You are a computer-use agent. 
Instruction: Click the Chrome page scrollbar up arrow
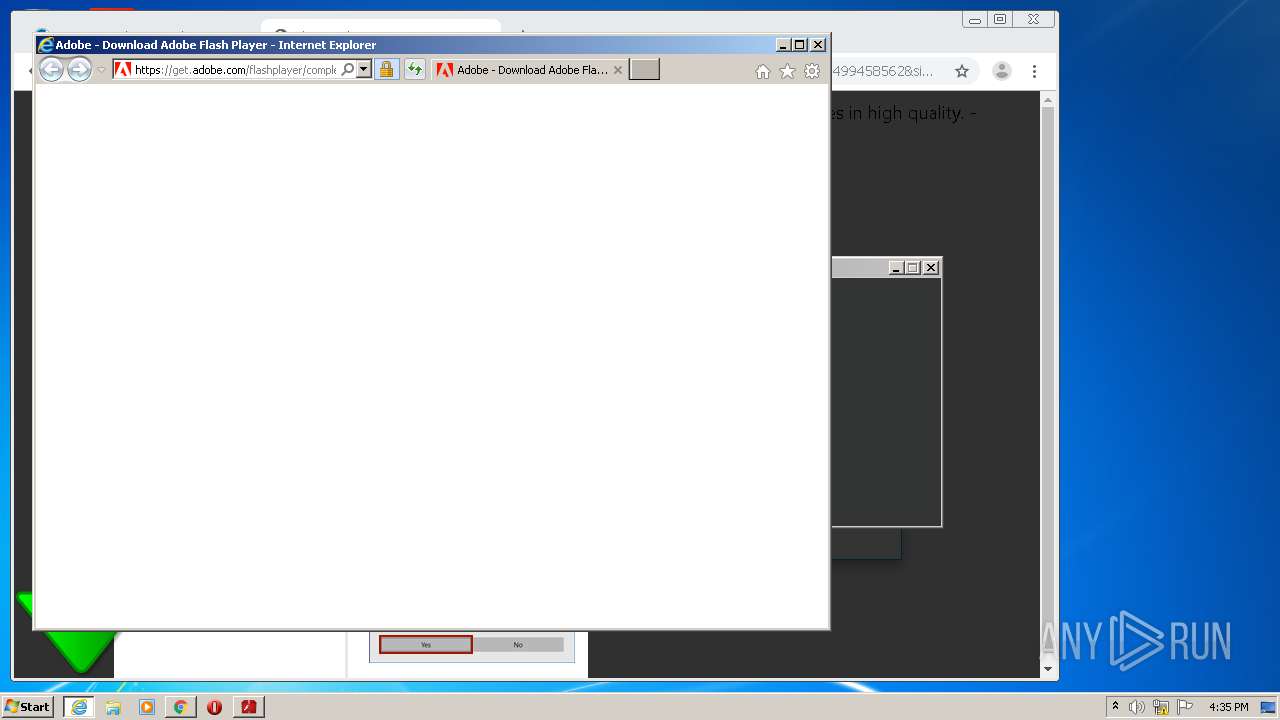pos(1048,100)
